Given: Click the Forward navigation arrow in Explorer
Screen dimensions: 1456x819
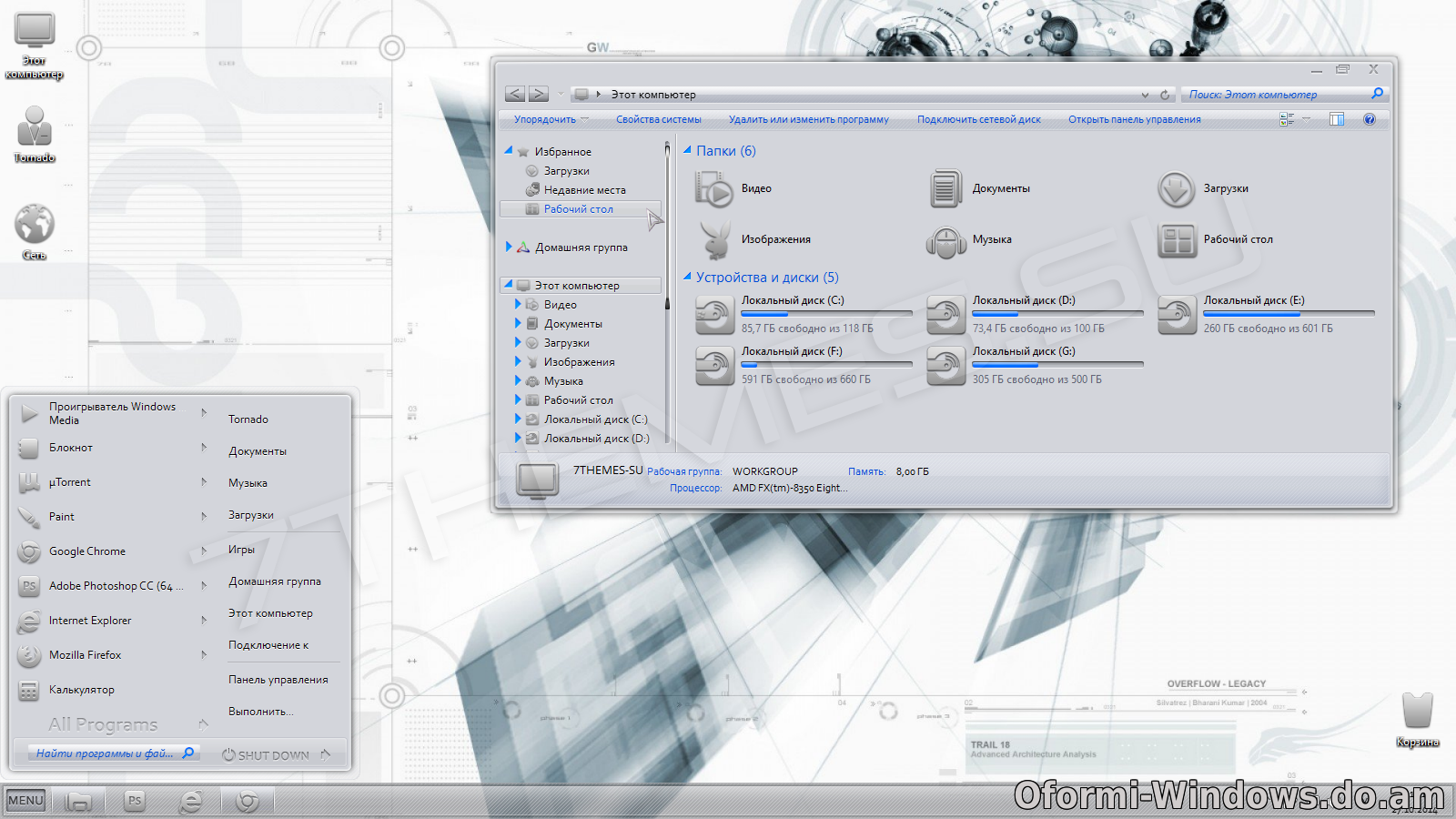Looking at the screenshot, I should tap(539, 94).
